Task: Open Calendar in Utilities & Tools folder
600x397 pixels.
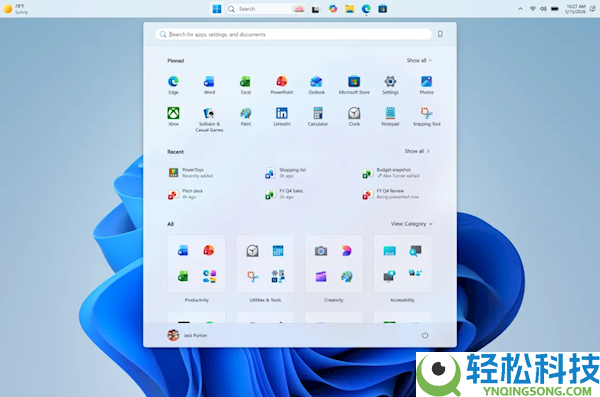Action: coord(278,251)
